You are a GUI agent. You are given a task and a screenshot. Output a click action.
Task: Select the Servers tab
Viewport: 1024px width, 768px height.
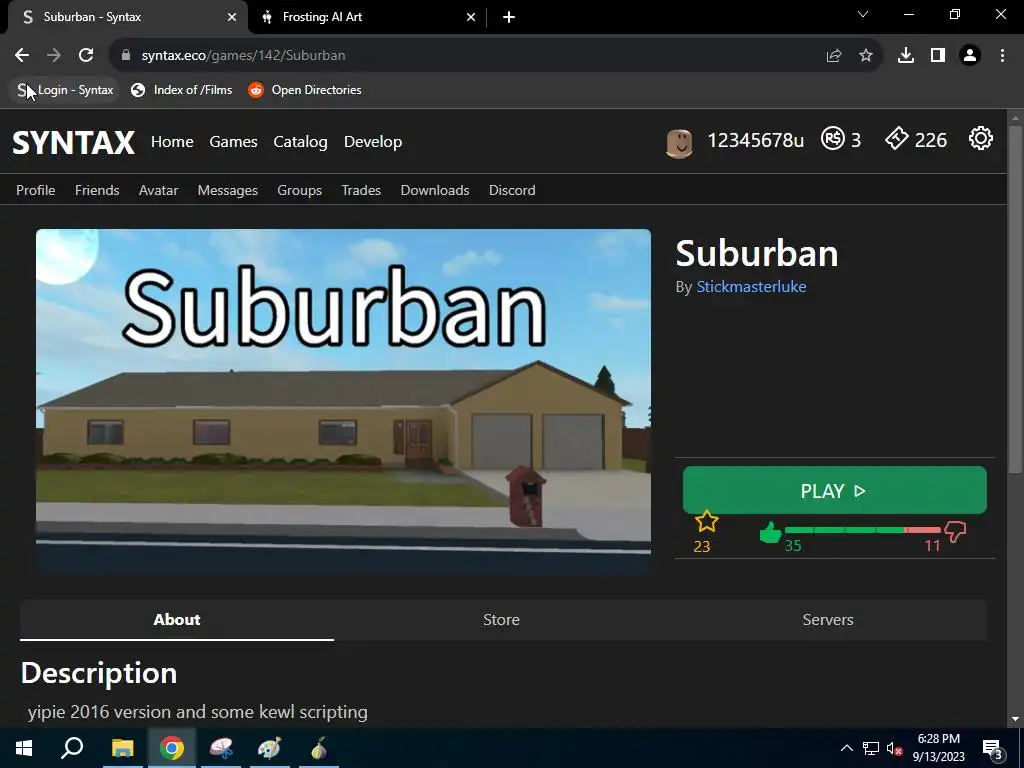coord(828,620)
